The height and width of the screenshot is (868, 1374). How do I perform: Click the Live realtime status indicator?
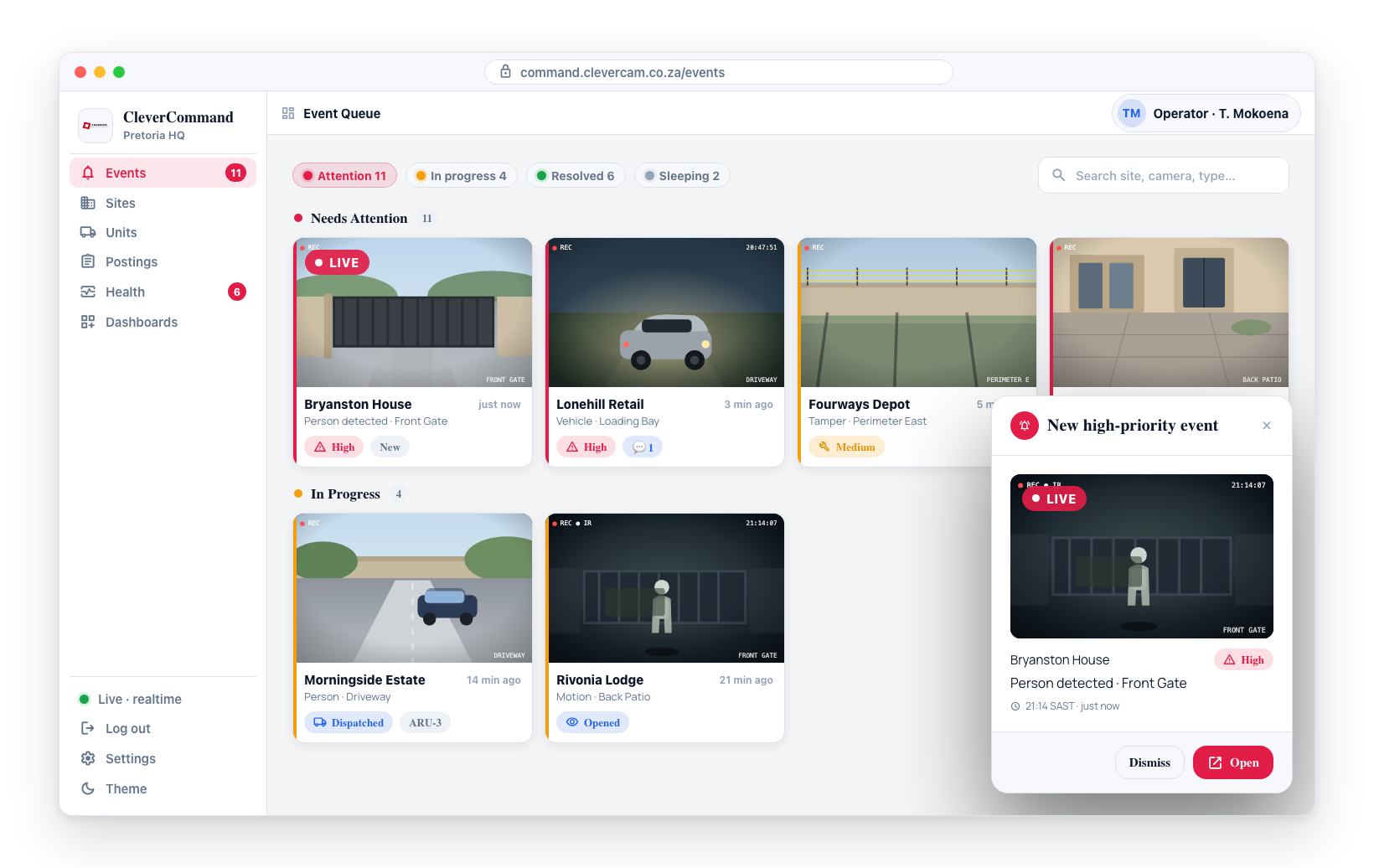[130, 699]
